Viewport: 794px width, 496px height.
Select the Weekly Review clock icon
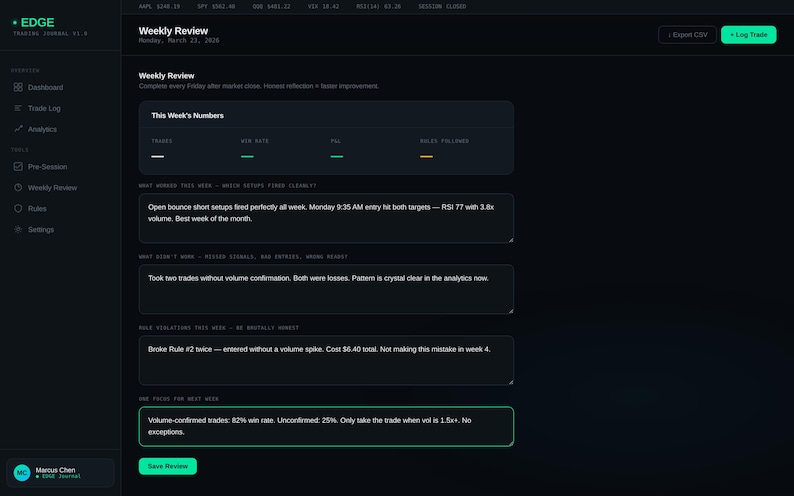tap(18, 187)
